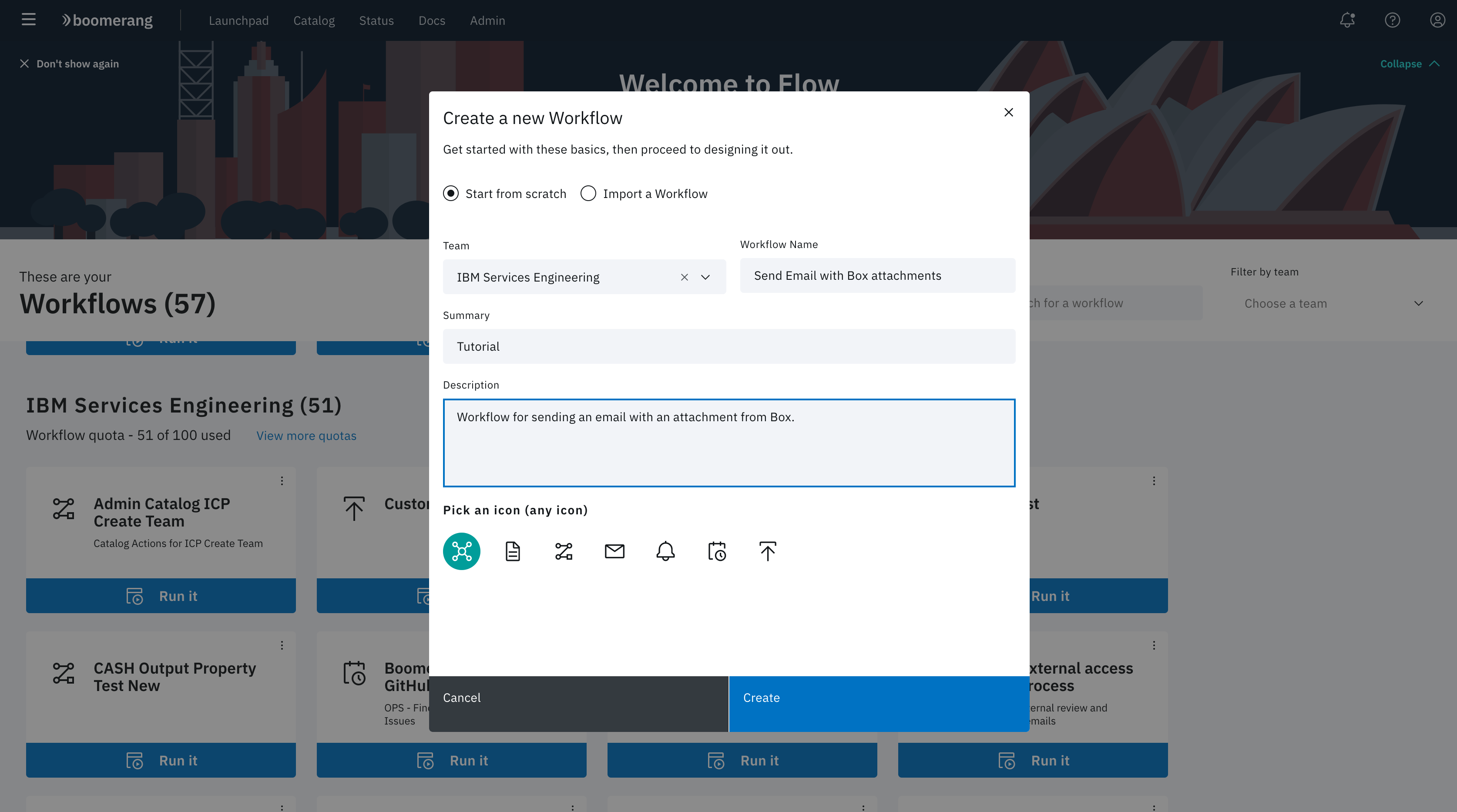Clear the selected IBM Services Engineering team
1457x812 pixels.
pyautogui.click(x=685, y=277)
